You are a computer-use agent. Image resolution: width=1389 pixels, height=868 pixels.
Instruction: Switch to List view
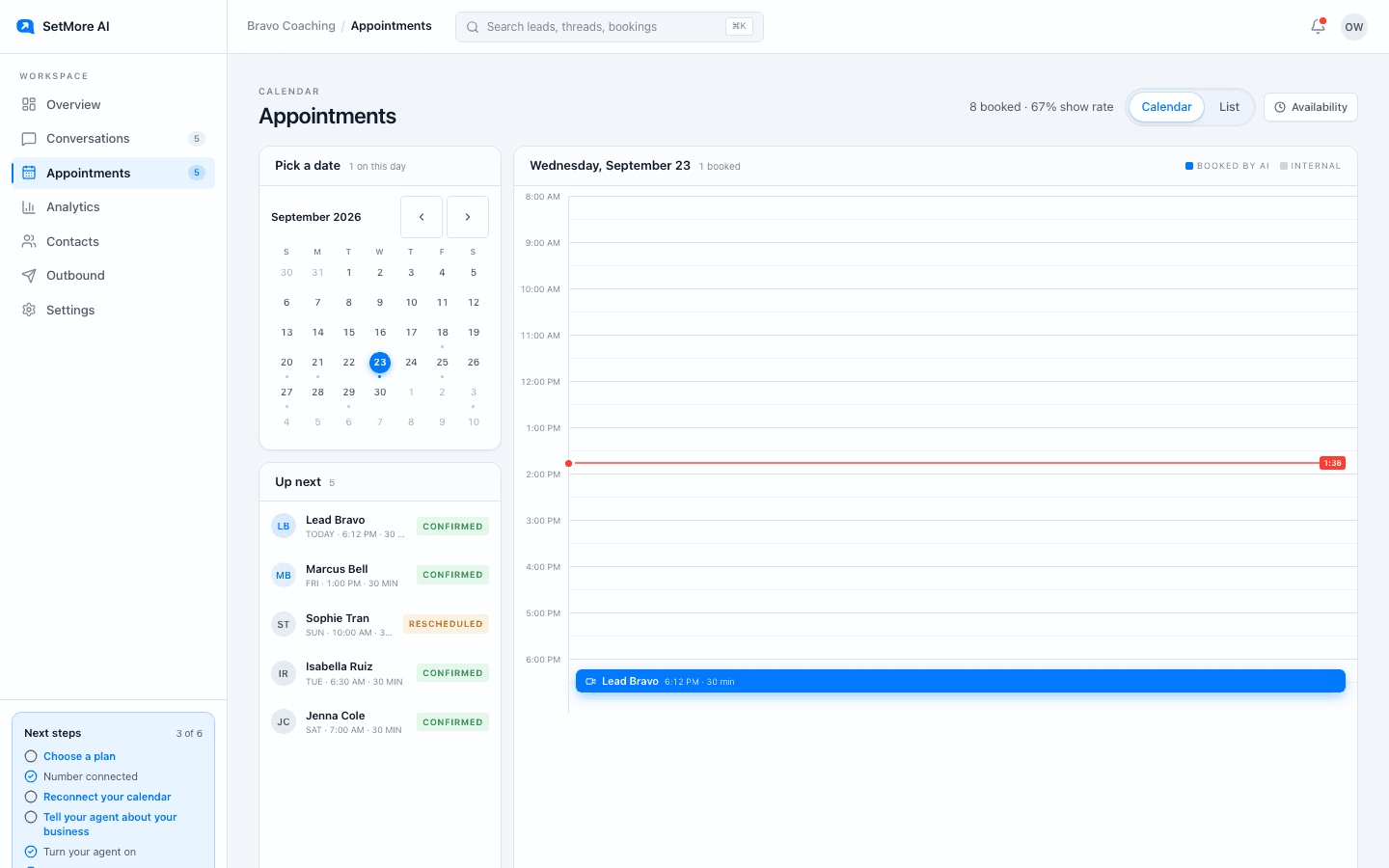click(1229, 107)
